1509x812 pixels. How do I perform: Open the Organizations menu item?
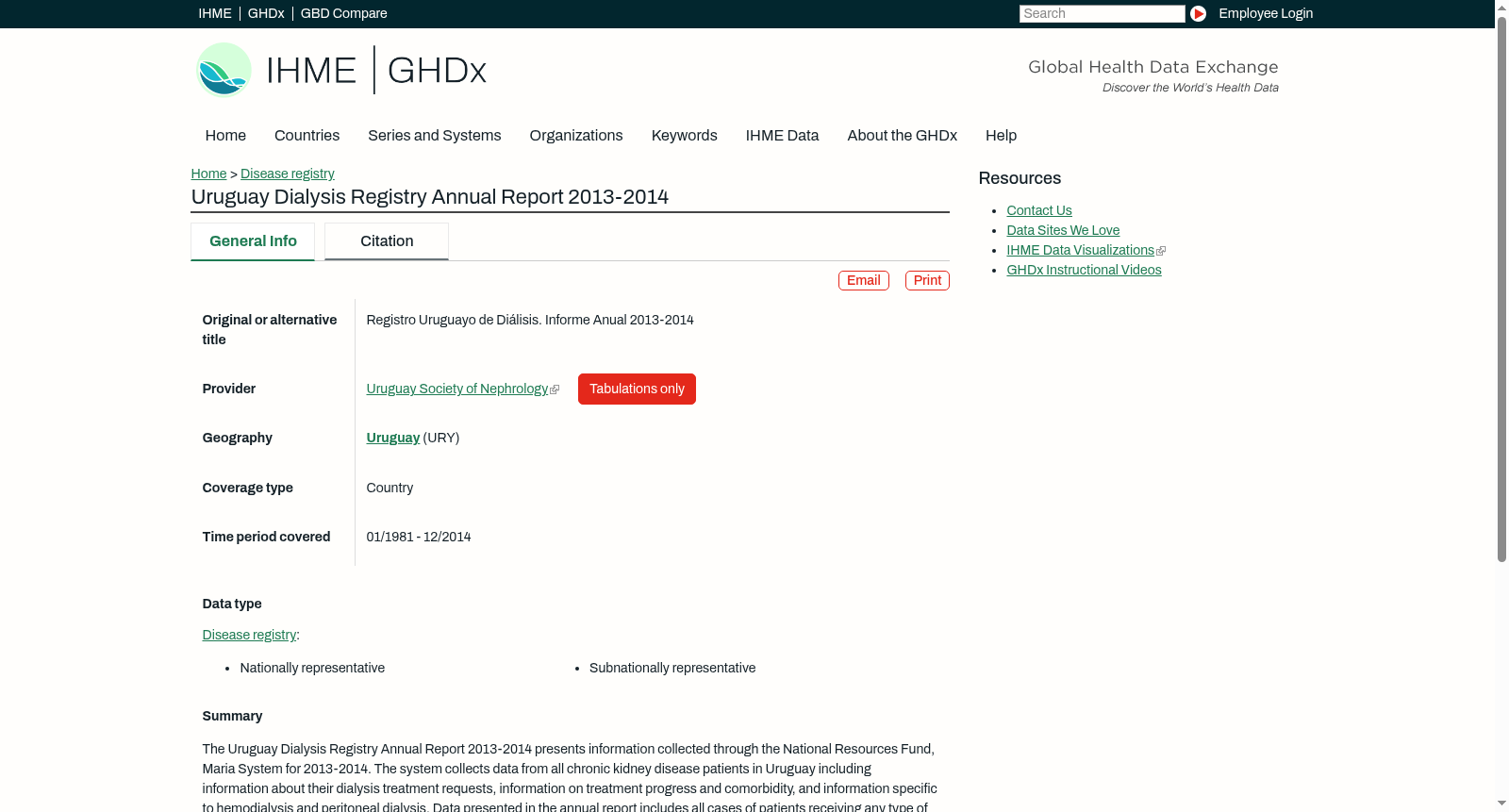coord(575,135)
